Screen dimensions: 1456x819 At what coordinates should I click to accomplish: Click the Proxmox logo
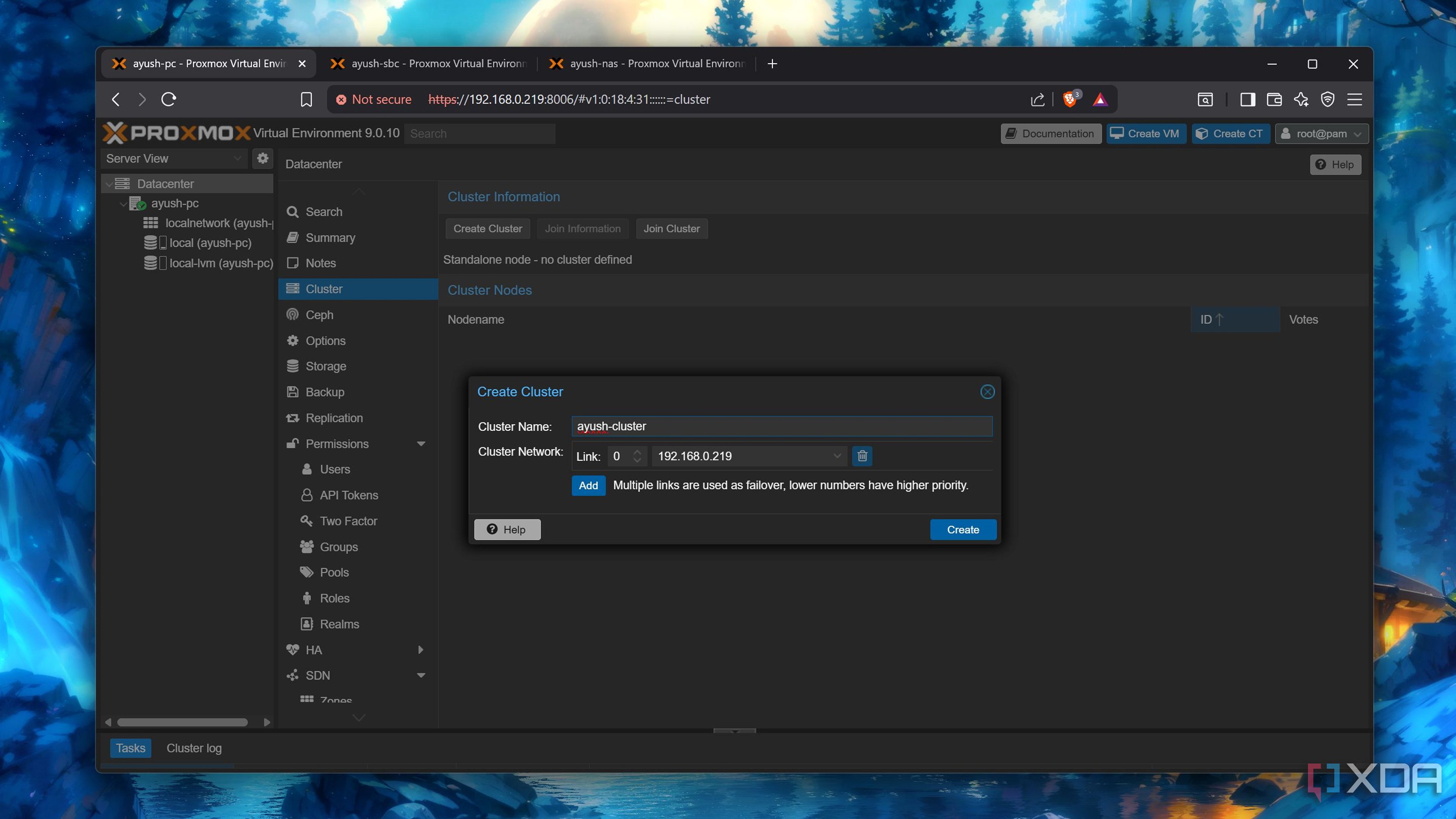(176, 133)
